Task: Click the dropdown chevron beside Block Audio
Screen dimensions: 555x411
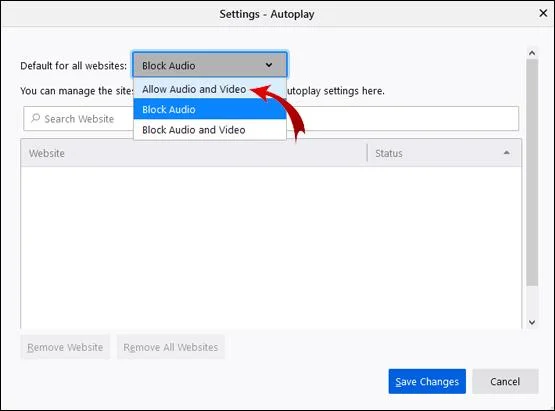Action: click(x=269, y=65)
